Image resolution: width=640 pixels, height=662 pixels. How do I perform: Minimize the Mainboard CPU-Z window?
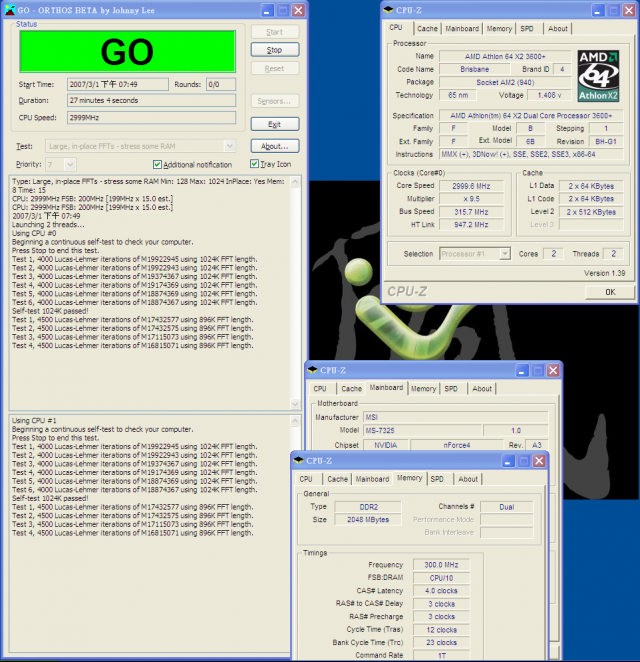(x=522, y=371)
